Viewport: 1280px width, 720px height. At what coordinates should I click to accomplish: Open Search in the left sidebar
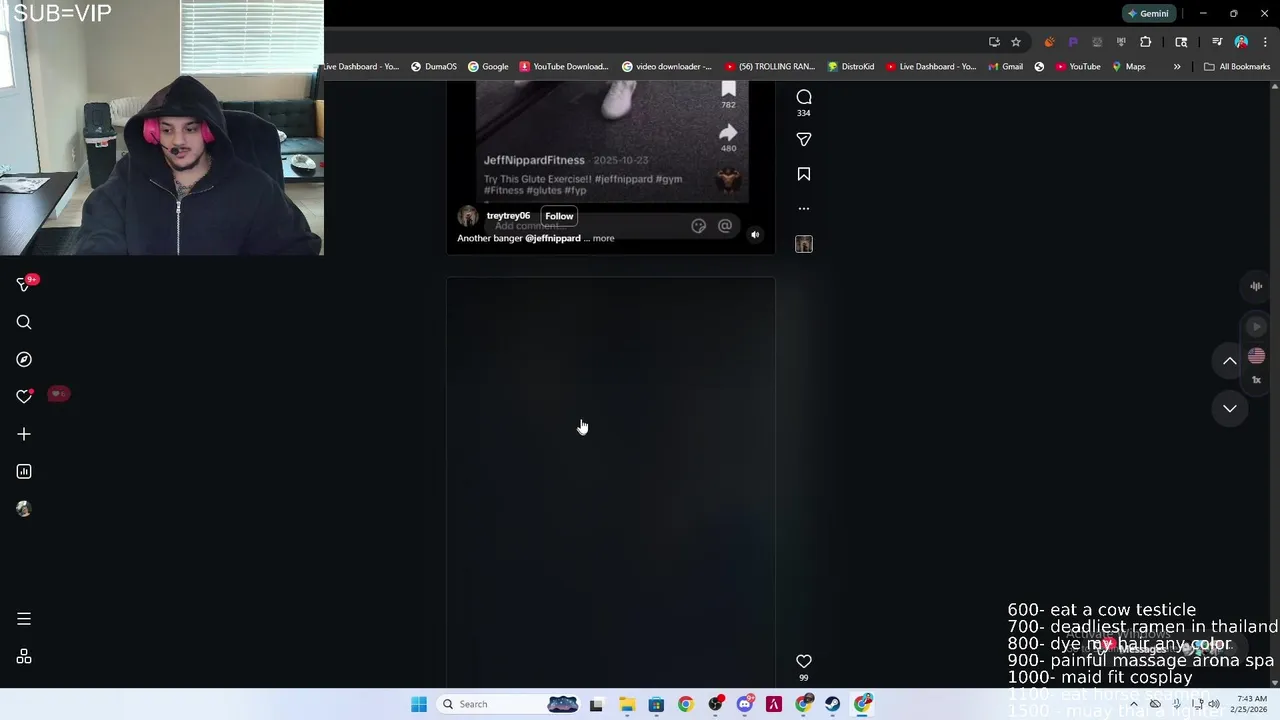coord(24,322)
